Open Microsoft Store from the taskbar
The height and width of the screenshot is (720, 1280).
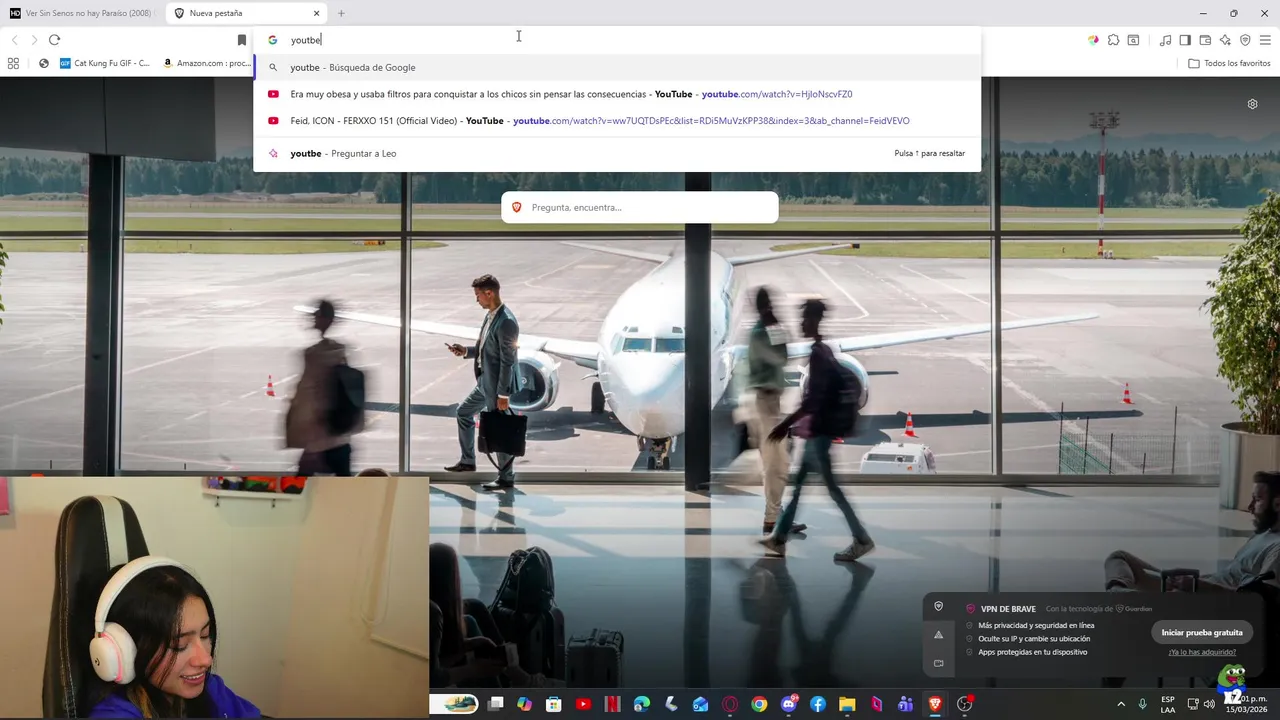click(x=554, y=704)
